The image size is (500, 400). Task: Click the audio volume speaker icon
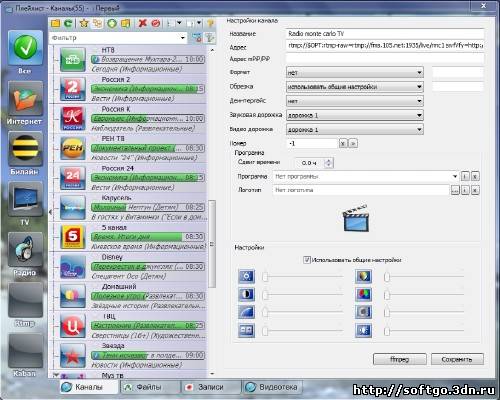point(363,330)
